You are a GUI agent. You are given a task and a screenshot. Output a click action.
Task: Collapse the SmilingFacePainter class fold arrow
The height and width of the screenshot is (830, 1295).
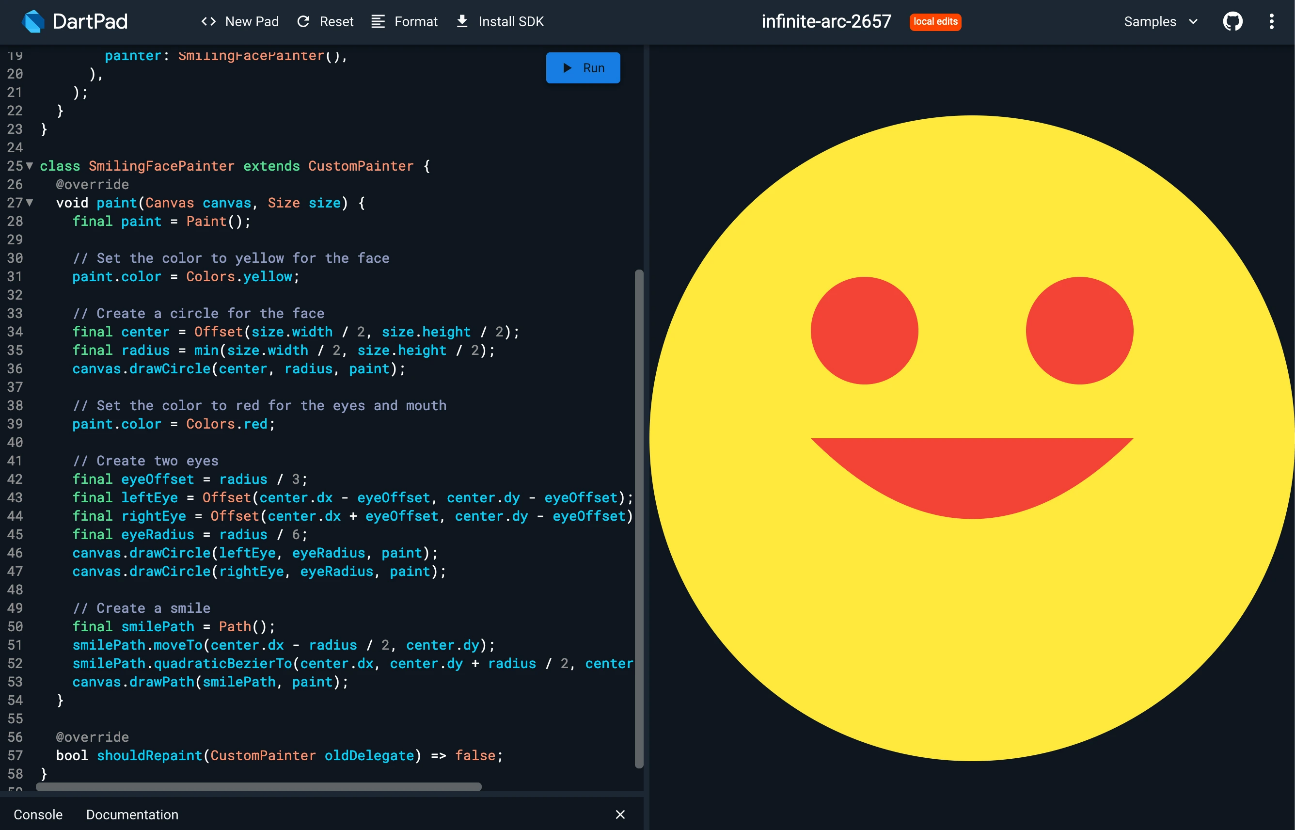coord(29,166)
